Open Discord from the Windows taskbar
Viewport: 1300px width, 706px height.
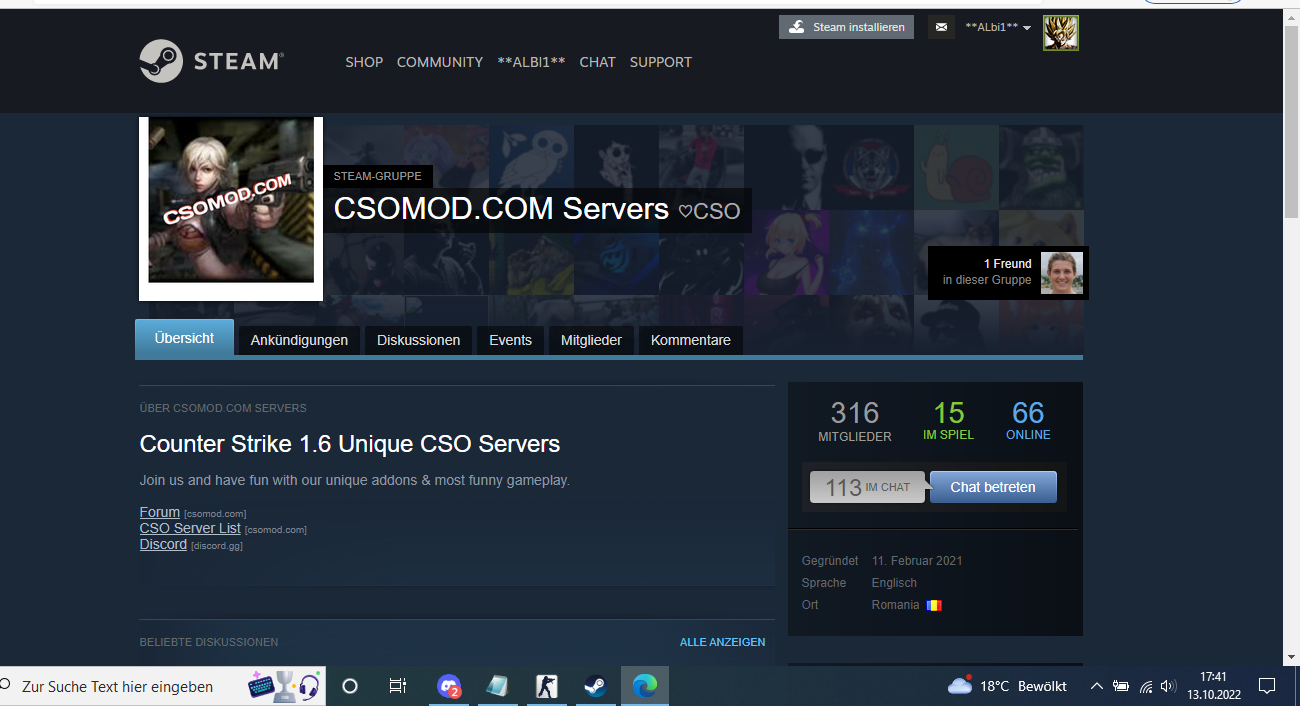449,686
